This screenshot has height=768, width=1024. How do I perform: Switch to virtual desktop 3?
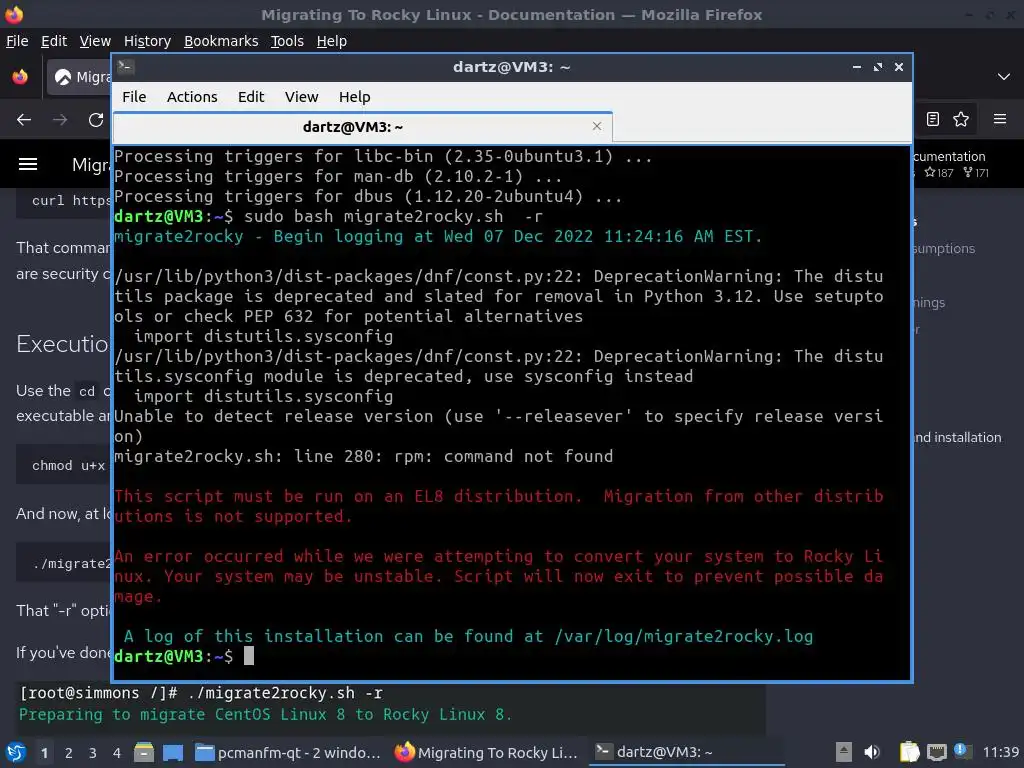pyautogui.click(x=93, y=753)
